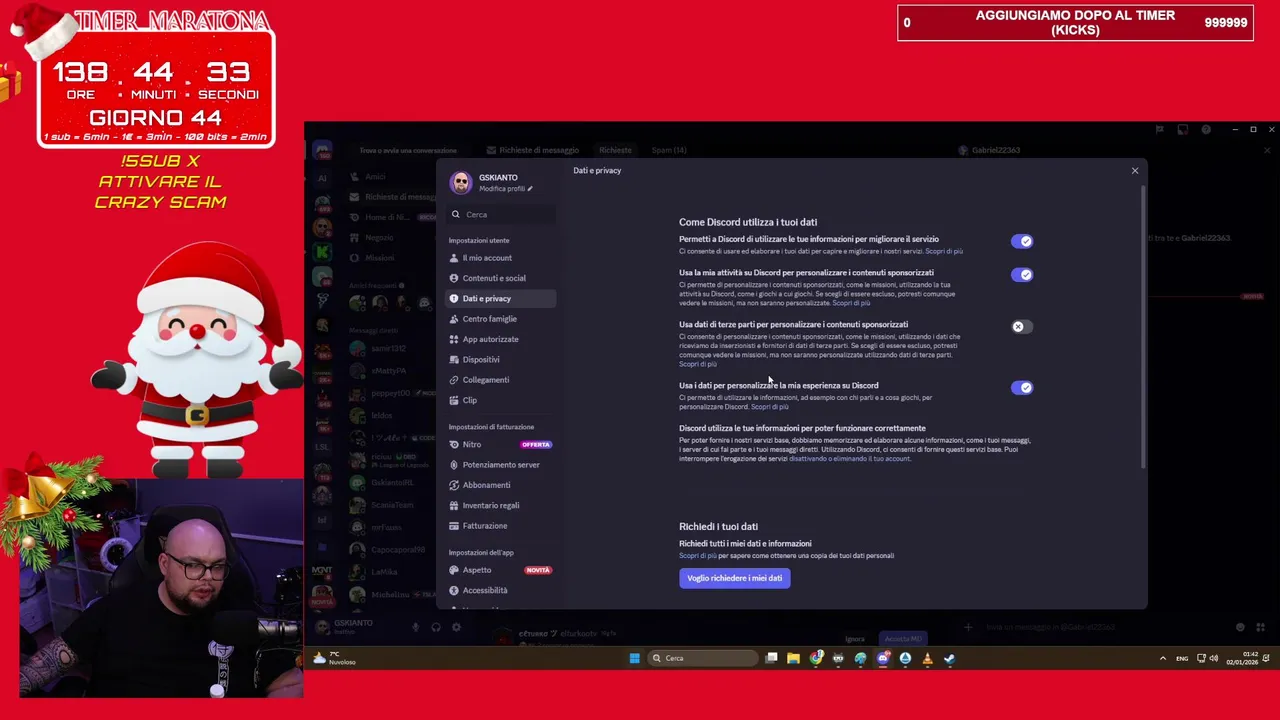The width and height of the screenshot is (1280, 720).
Task: Open Inventario regali page
Action: 500,505
